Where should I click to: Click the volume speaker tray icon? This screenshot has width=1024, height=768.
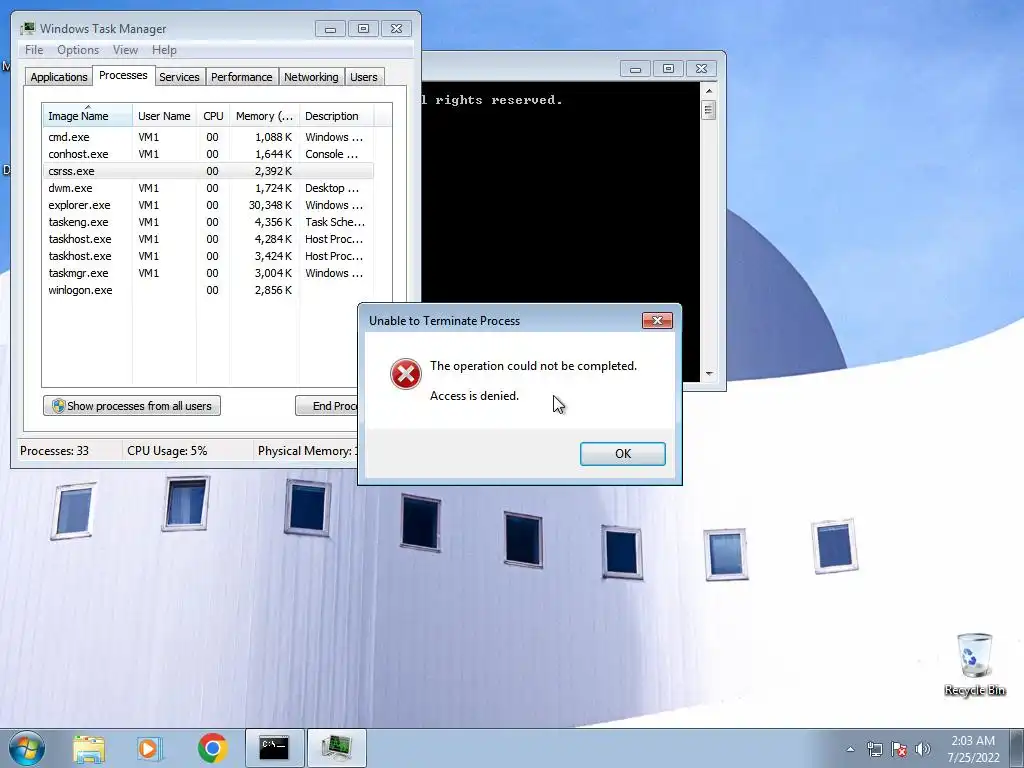923,749
